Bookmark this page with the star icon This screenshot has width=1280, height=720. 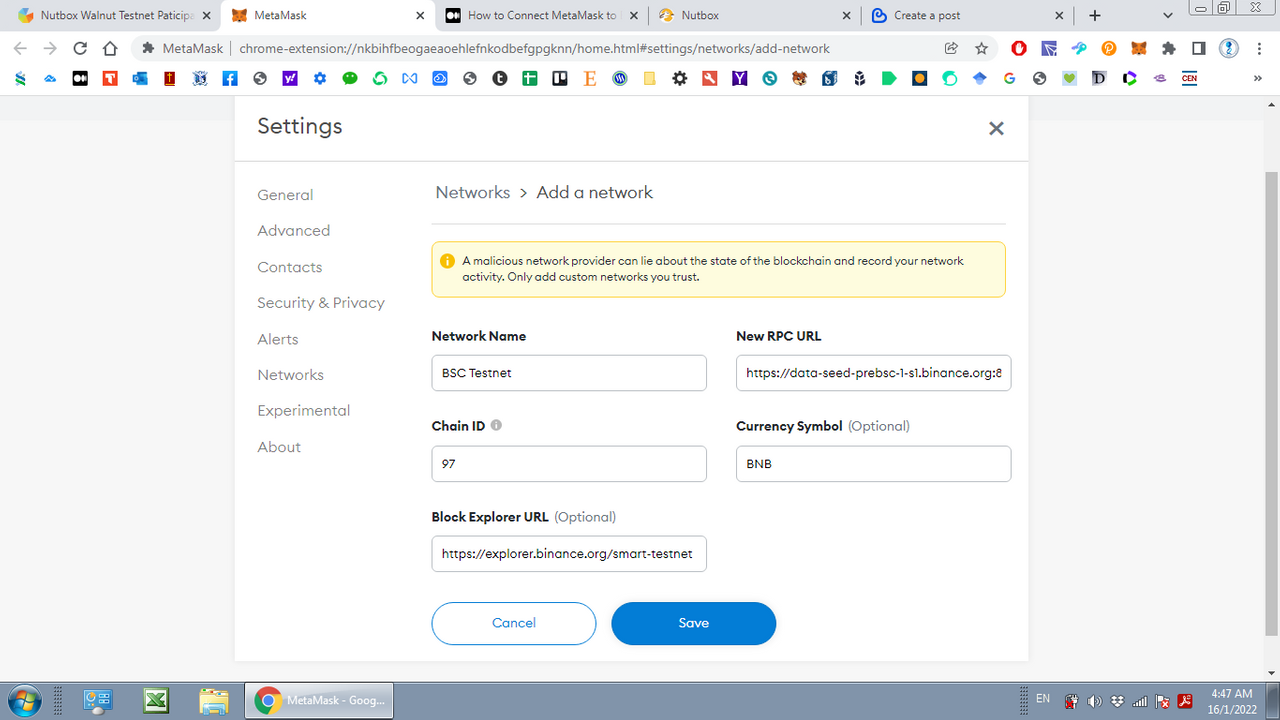(x=981, y=48)
